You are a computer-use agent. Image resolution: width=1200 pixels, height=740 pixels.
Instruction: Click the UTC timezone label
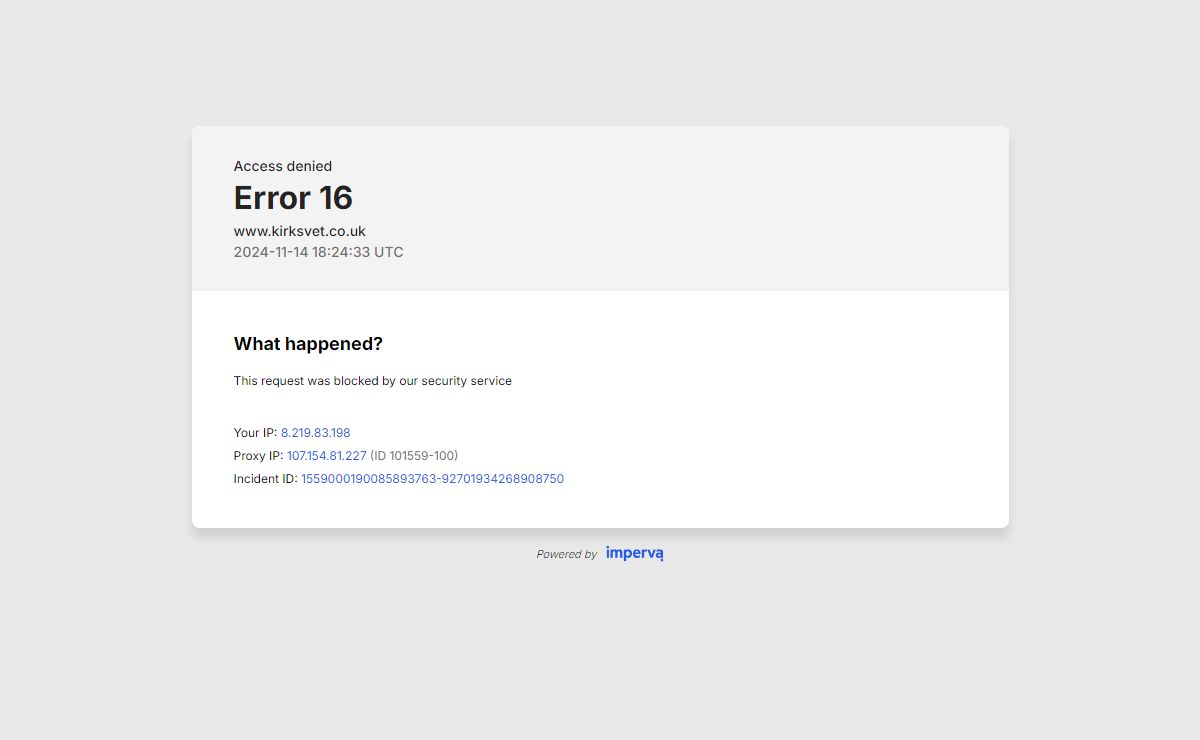[x=389, y=252]
